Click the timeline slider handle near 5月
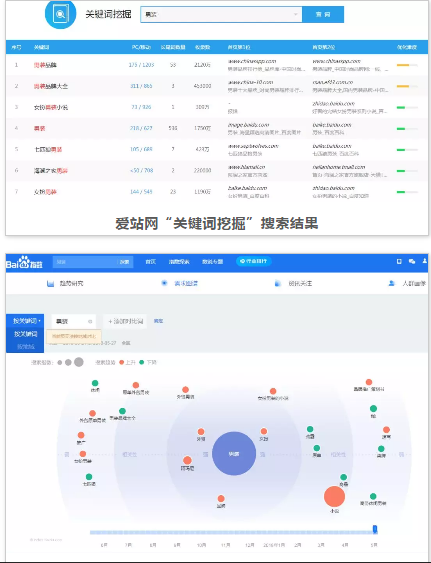431x563 pixels. point(375,529)
